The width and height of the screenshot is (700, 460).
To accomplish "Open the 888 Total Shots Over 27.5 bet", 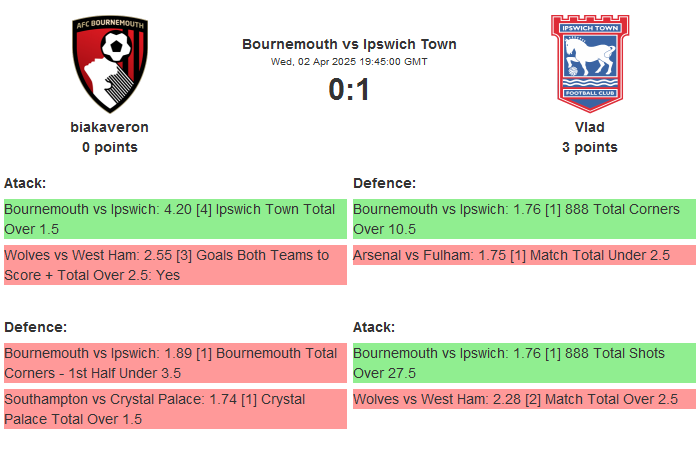I will tap(523, 363).
